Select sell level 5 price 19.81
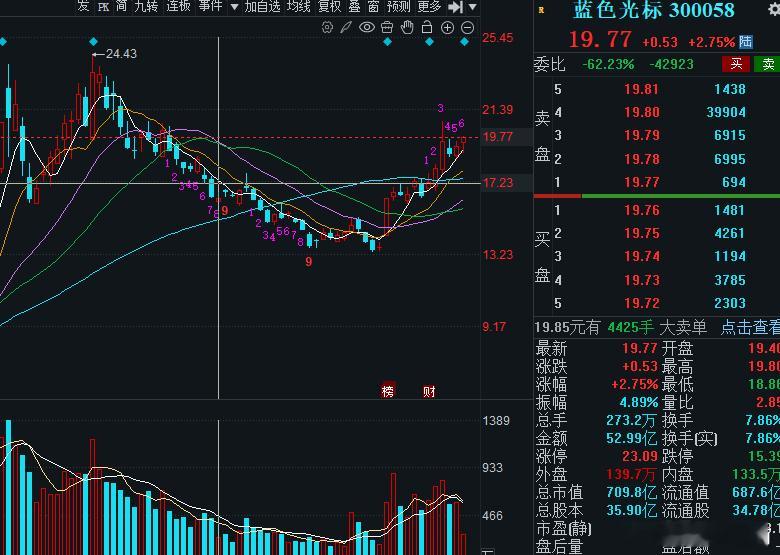 coord(642,89)
